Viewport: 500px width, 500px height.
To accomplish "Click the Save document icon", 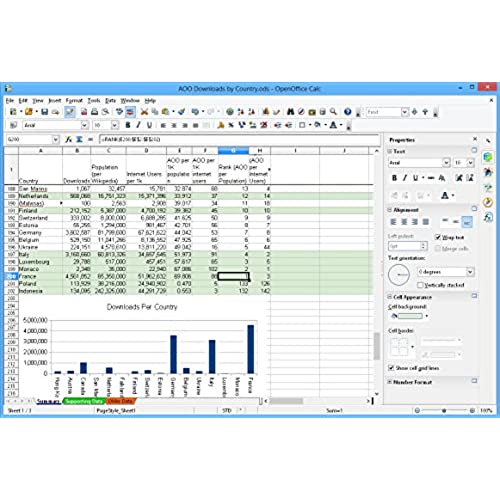I will click(x=45, y=112).
